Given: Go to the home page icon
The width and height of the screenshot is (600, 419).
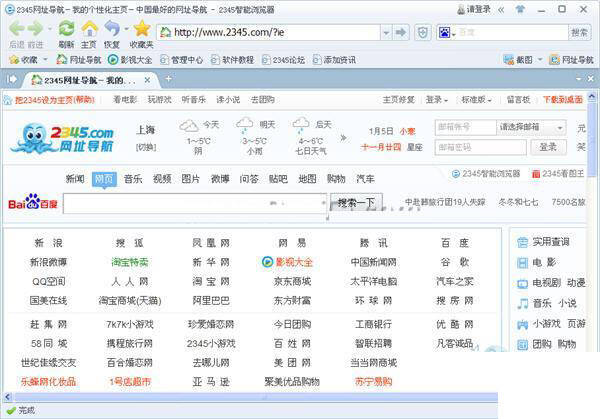Looking at the screenshot, I should (x=89, y=29).
